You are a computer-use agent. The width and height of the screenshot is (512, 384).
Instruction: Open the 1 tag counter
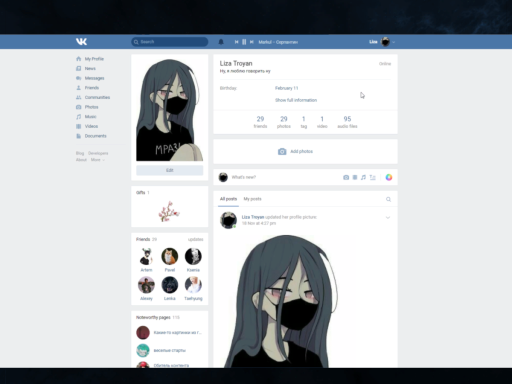pyautogui.click(x=304, y=122)
